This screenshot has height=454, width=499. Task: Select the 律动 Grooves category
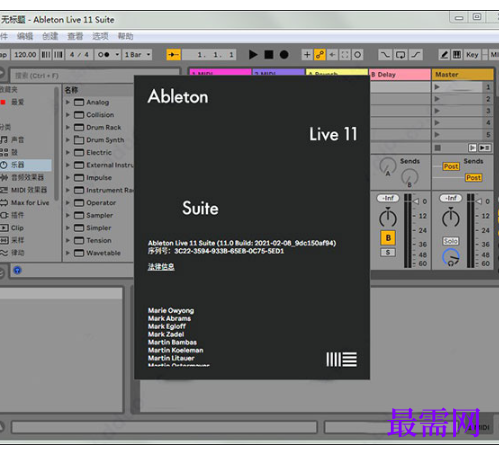point(17,253)
